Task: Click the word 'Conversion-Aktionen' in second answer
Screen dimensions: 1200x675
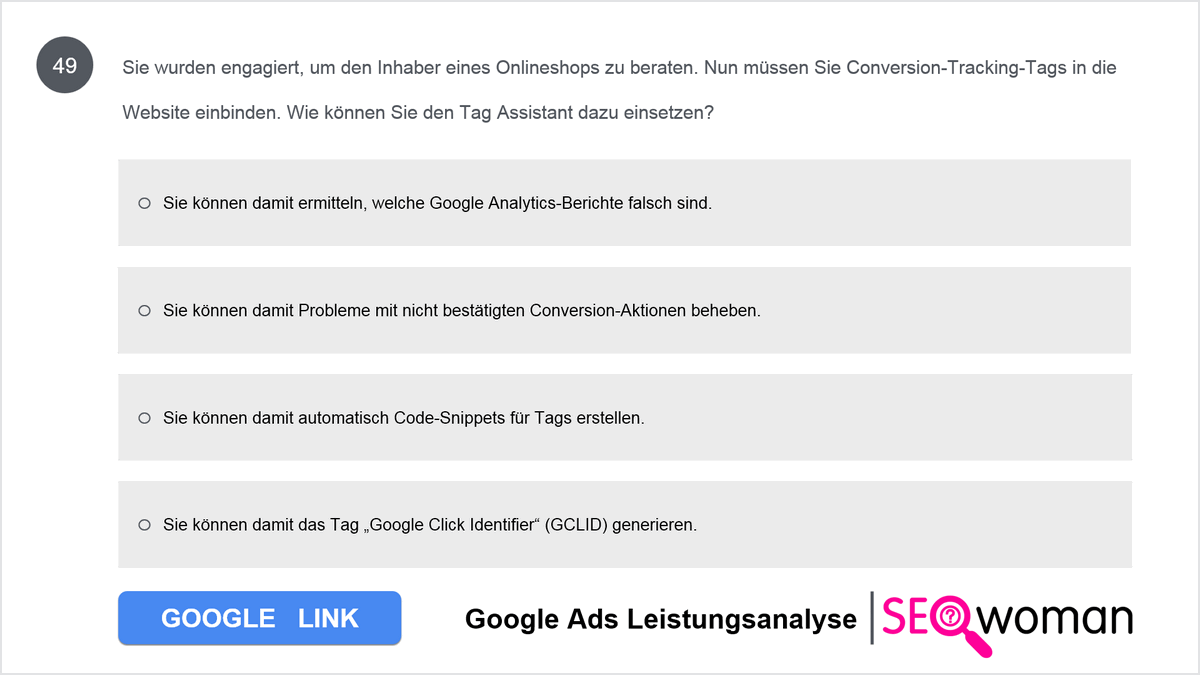Action: point(608,311)
